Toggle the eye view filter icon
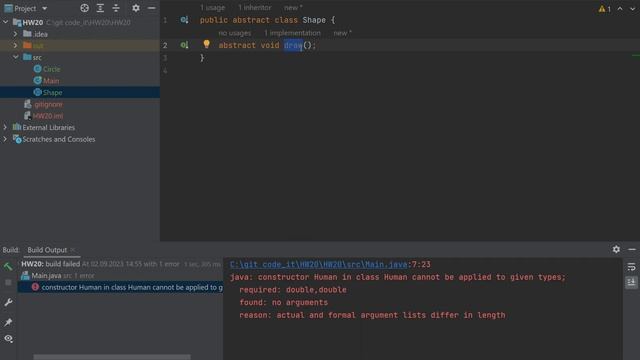 [8, 339]
